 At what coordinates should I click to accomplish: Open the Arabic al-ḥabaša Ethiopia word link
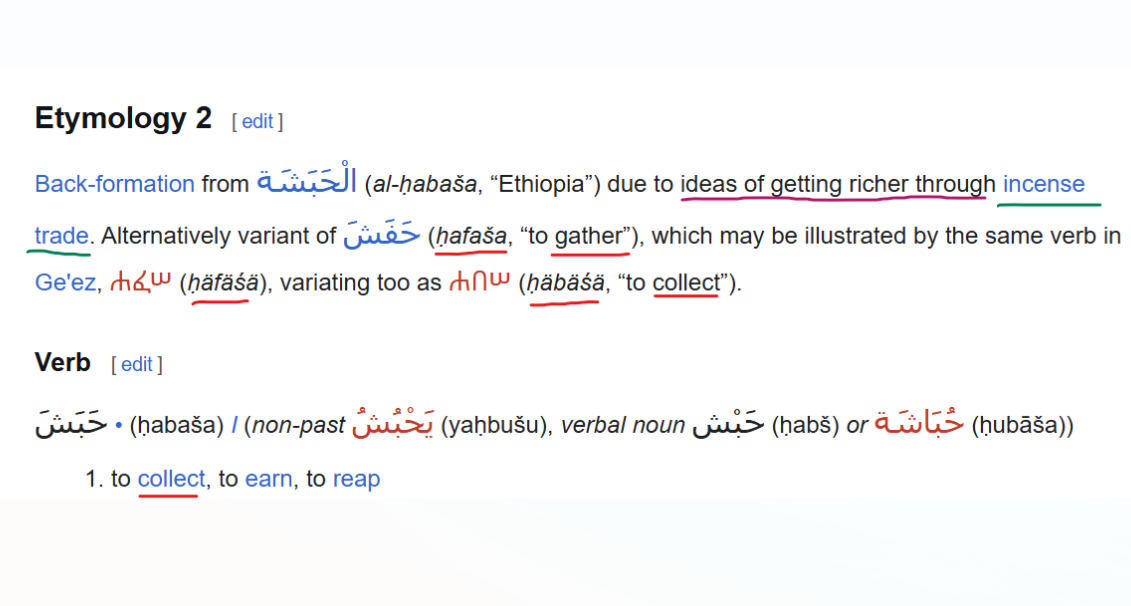tap(307, 180)
